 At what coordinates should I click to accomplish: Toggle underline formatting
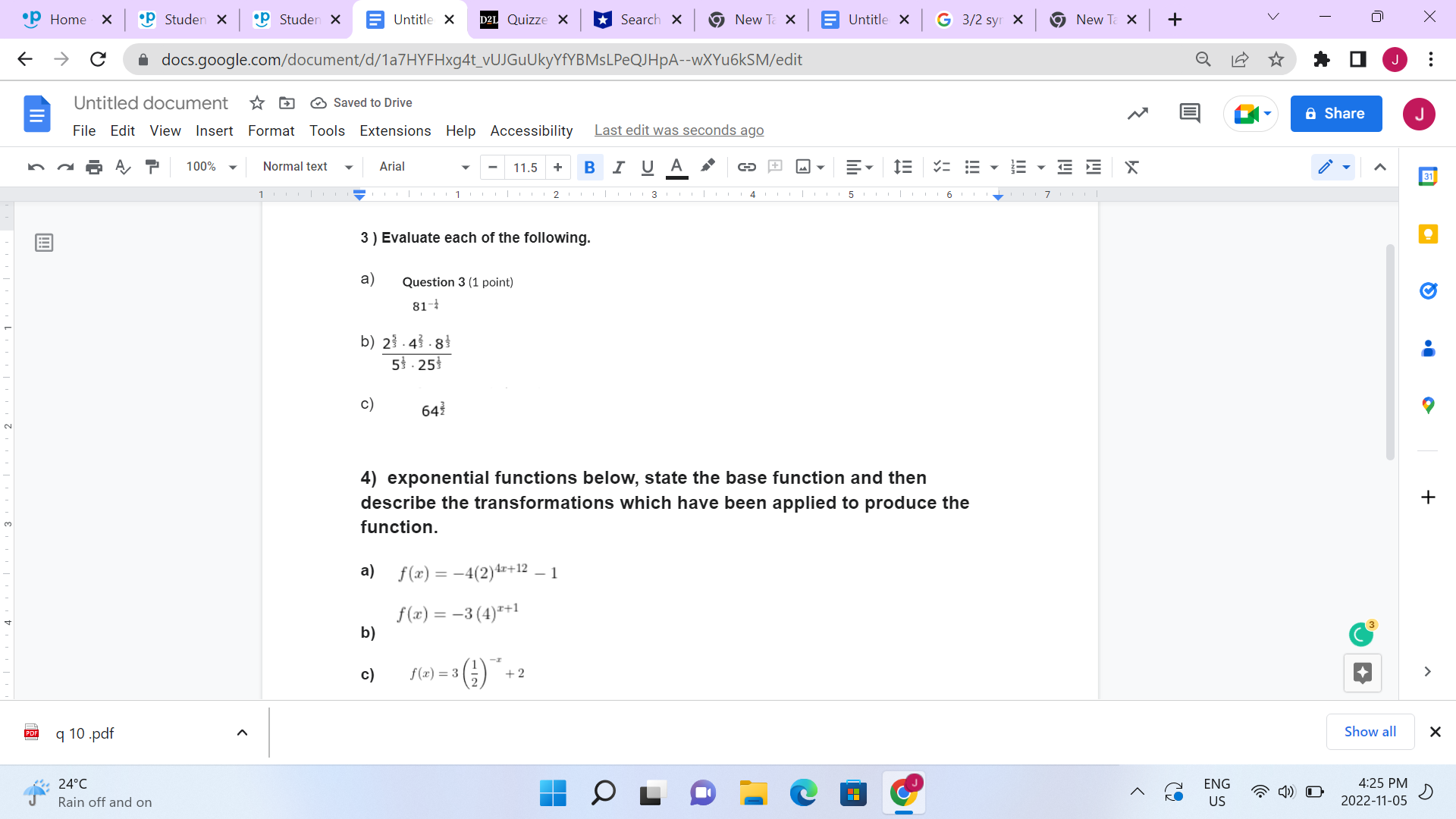point(647,167)
